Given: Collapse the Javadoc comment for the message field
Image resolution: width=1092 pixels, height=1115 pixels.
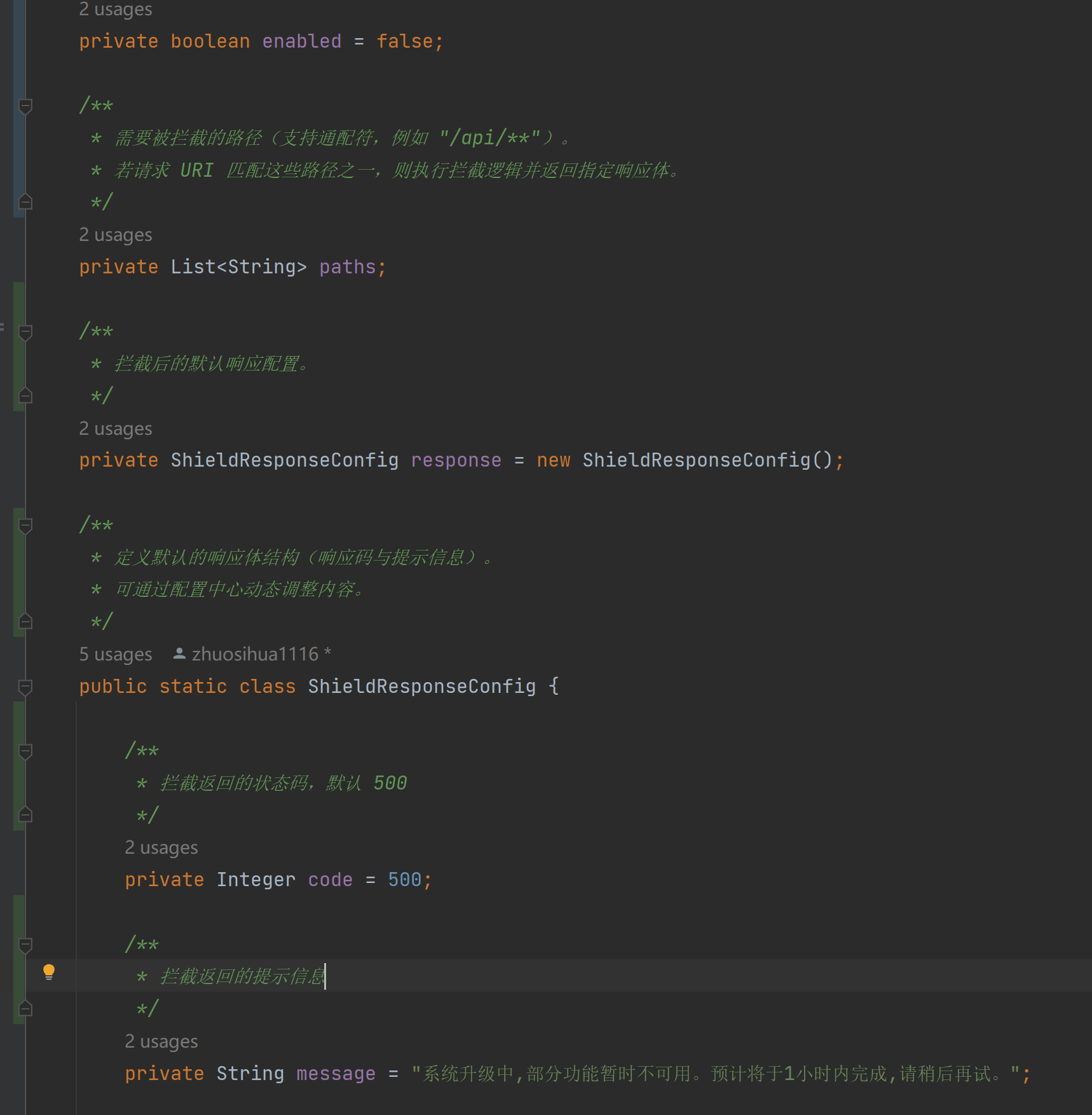Looking at the screenshot, I should [x=25, y=945].
